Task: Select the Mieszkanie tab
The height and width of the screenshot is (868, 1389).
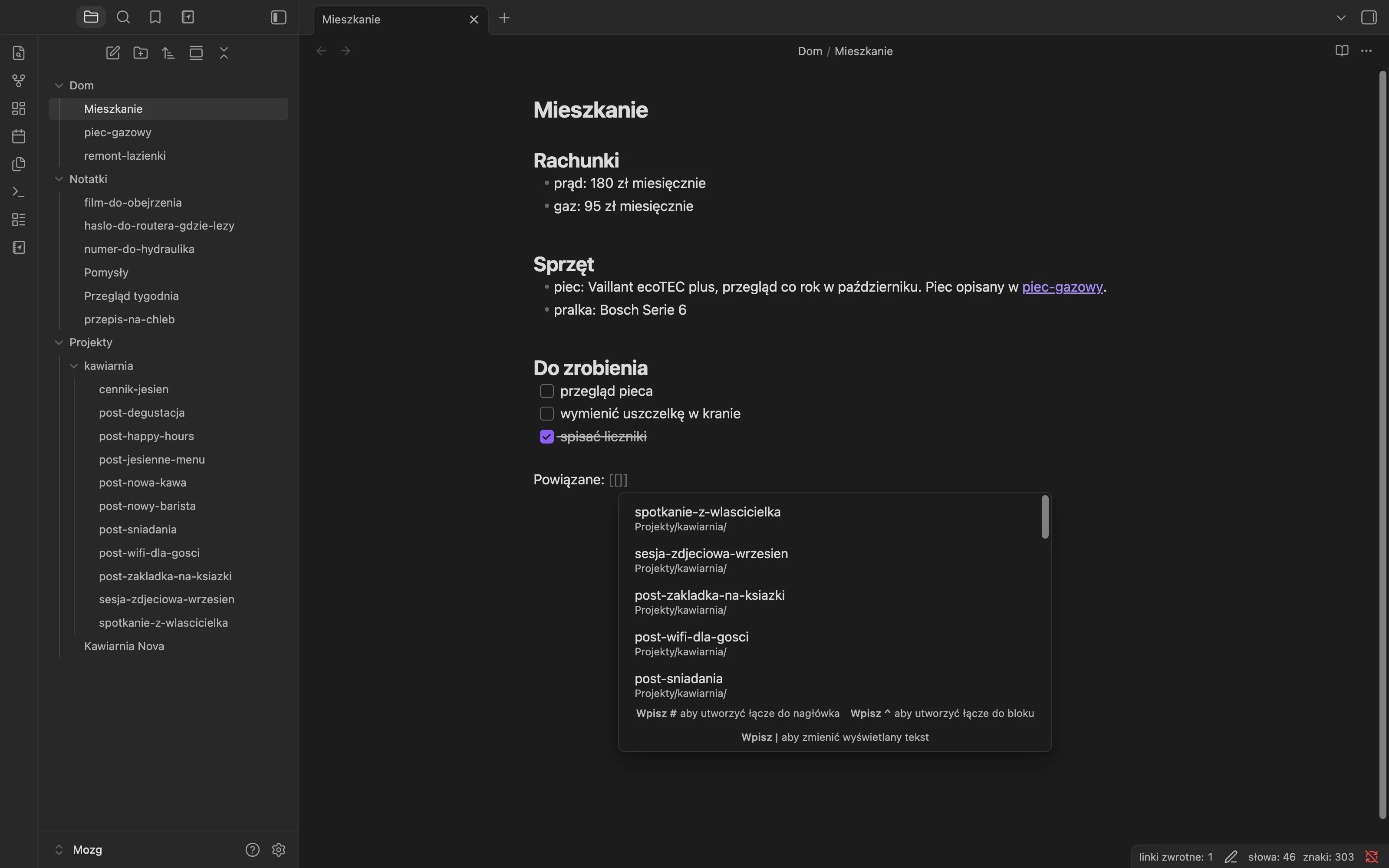Action: coord(401,20)
